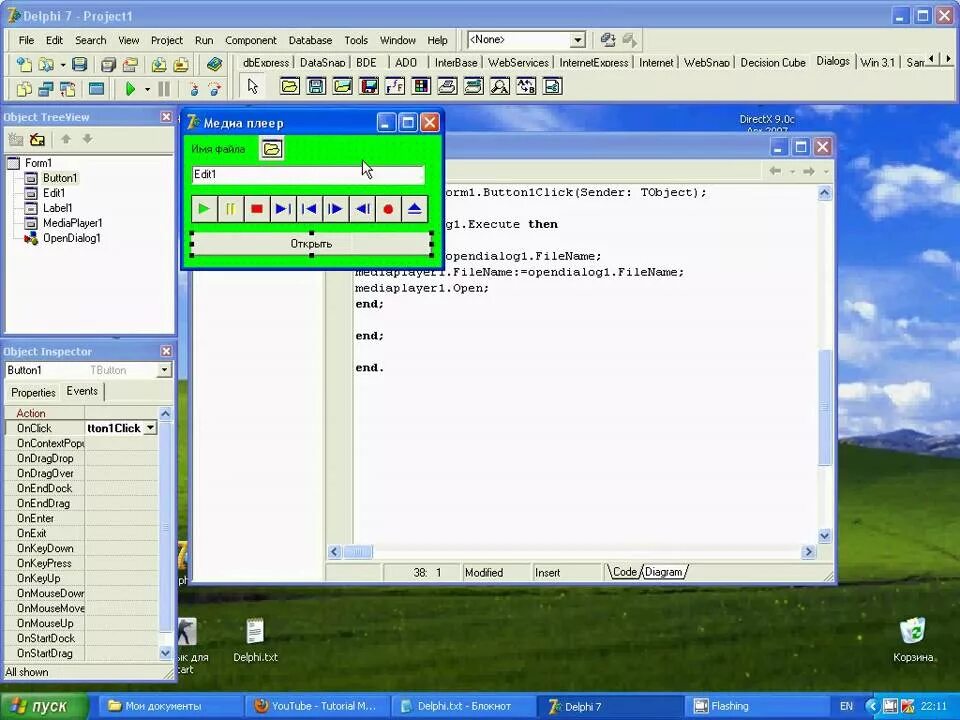
Task: Expand the Open file dropdown arrow
Action: (x=62, y=64)
